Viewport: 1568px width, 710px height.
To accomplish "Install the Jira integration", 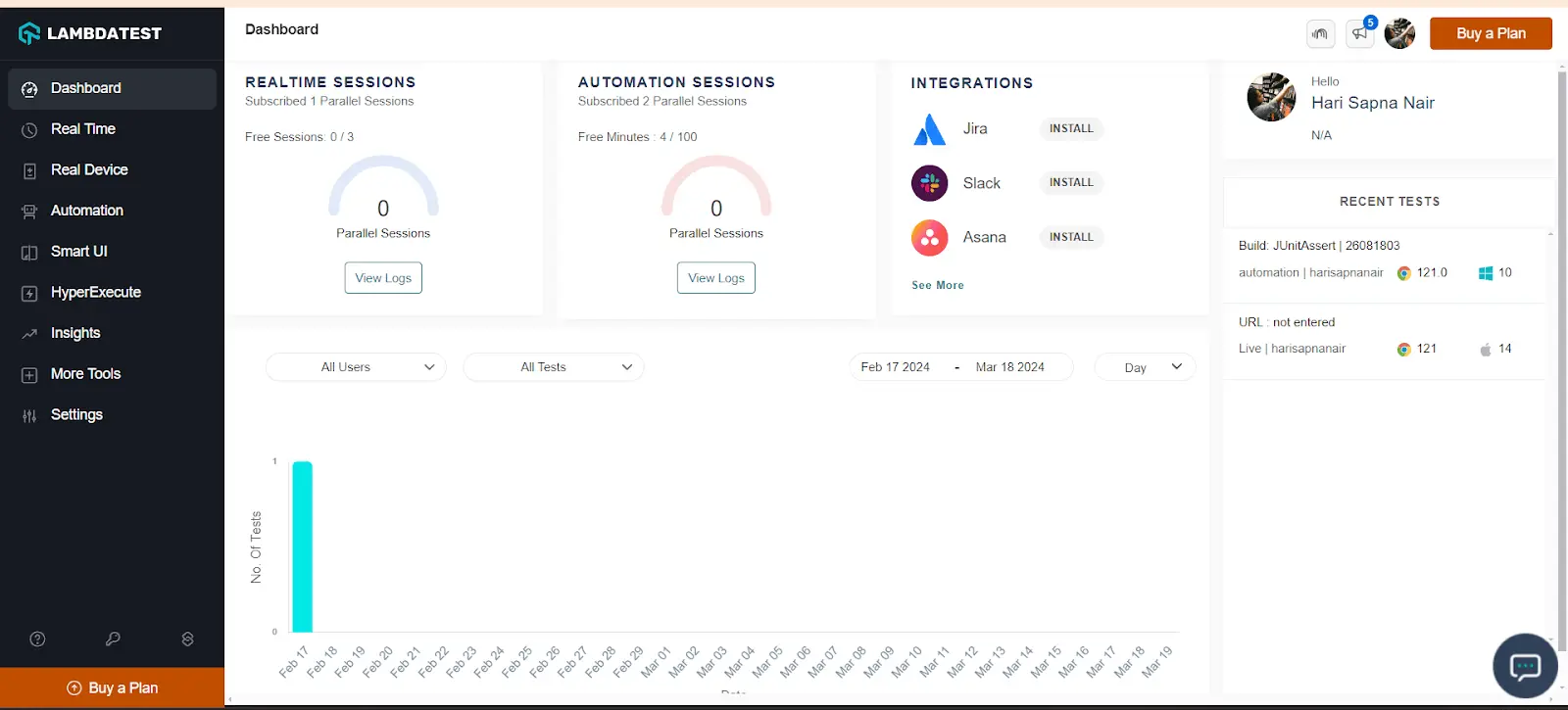I will pos(1071,128).
